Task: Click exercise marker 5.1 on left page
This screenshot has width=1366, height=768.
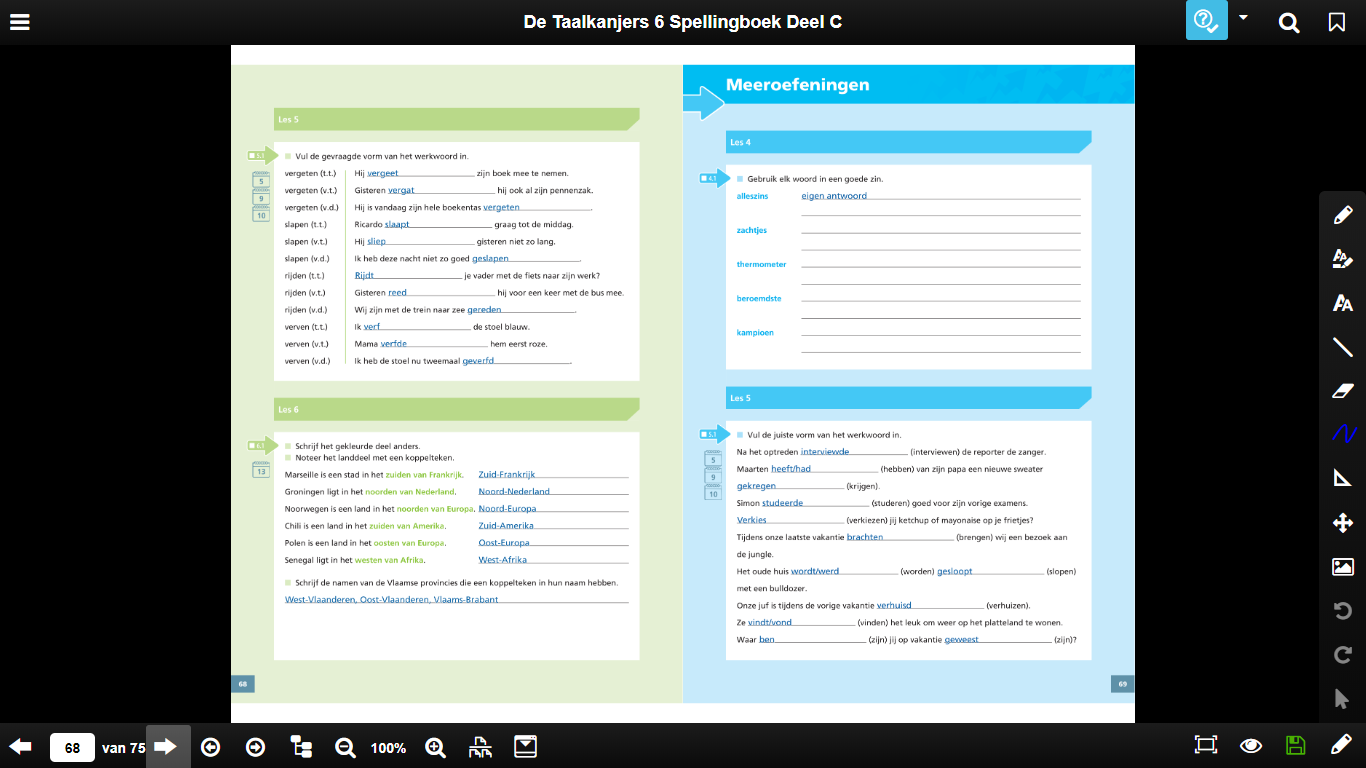Action: pos(262,156)
